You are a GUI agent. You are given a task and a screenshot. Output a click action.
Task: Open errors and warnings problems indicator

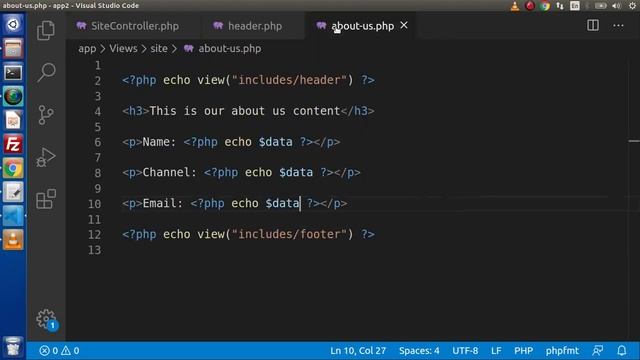point(59,351)
